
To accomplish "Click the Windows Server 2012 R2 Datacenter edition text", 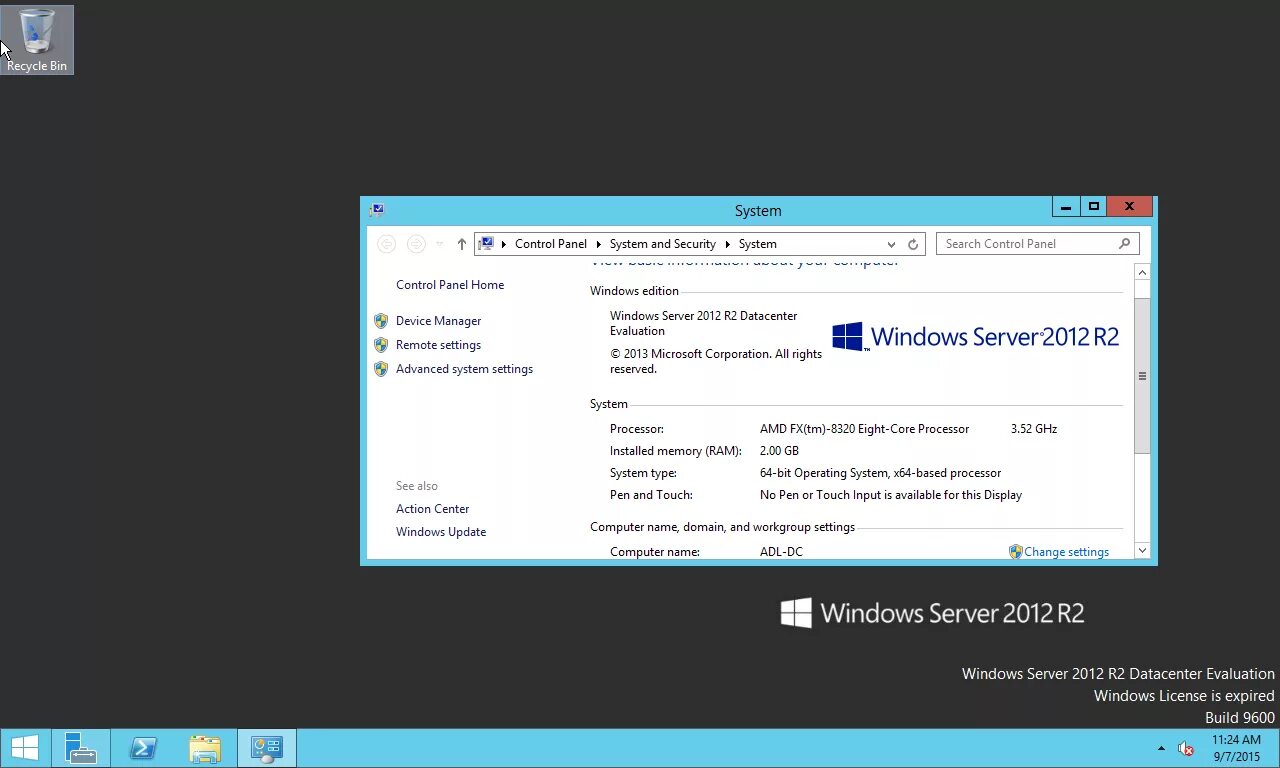I will point(704,323).
